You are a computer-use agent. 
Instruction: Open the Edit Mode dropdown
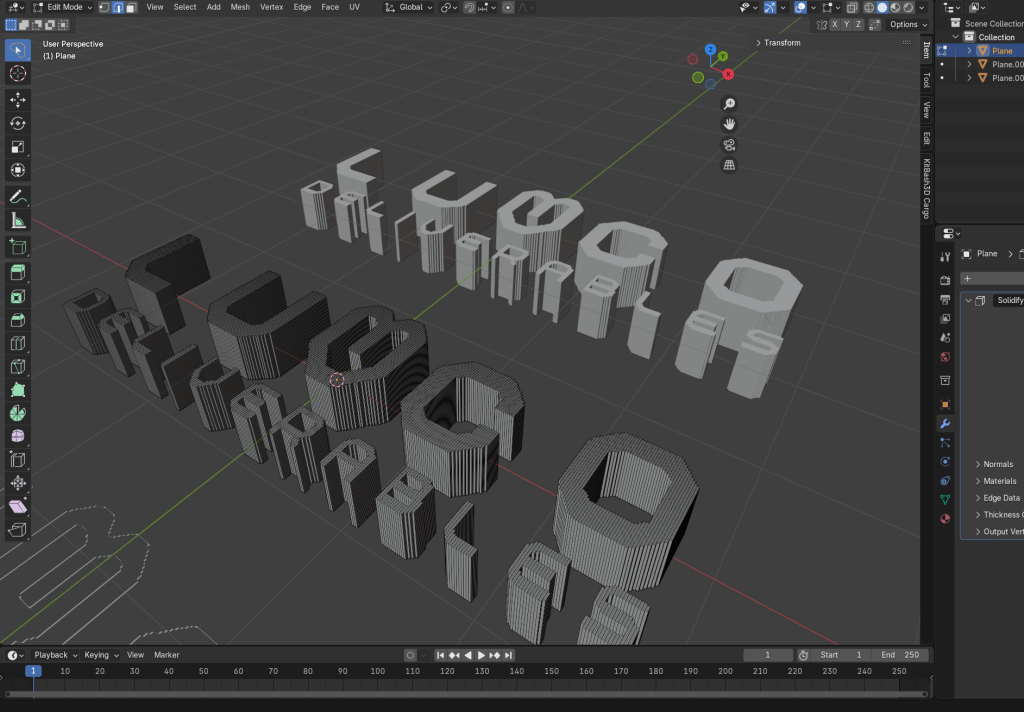coord(63,7)
